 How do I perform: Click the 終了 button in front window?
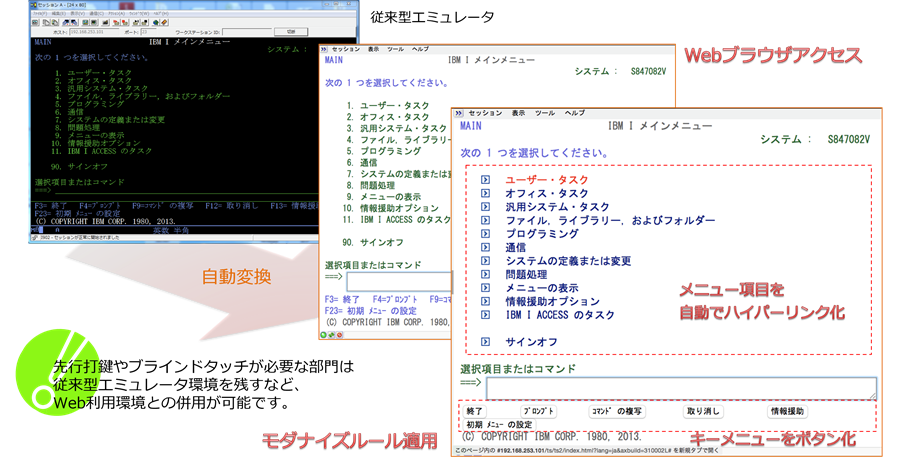[x=475, y=411]
